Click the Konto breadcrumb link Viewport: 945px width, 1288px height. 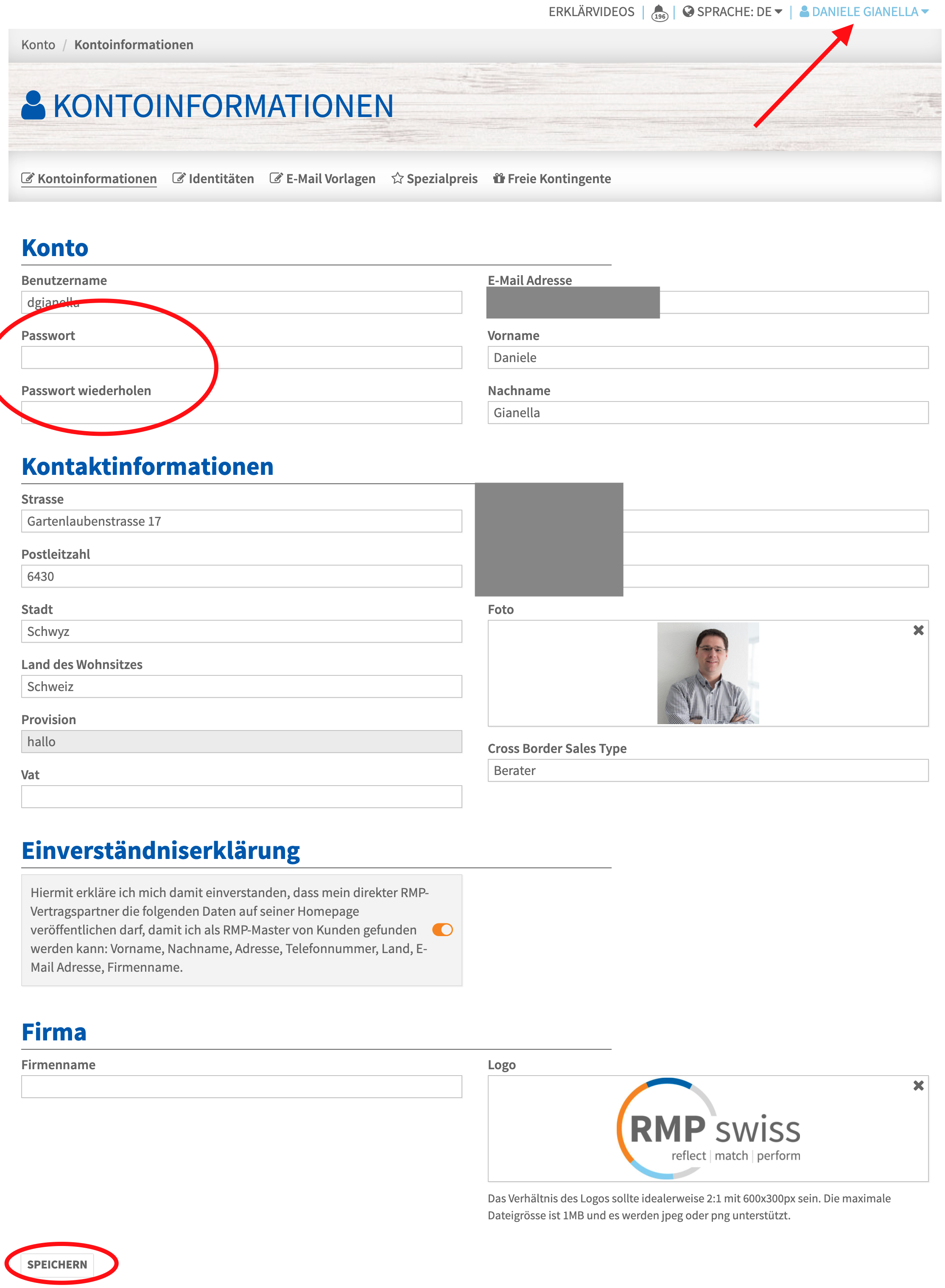tap(38, 45)
